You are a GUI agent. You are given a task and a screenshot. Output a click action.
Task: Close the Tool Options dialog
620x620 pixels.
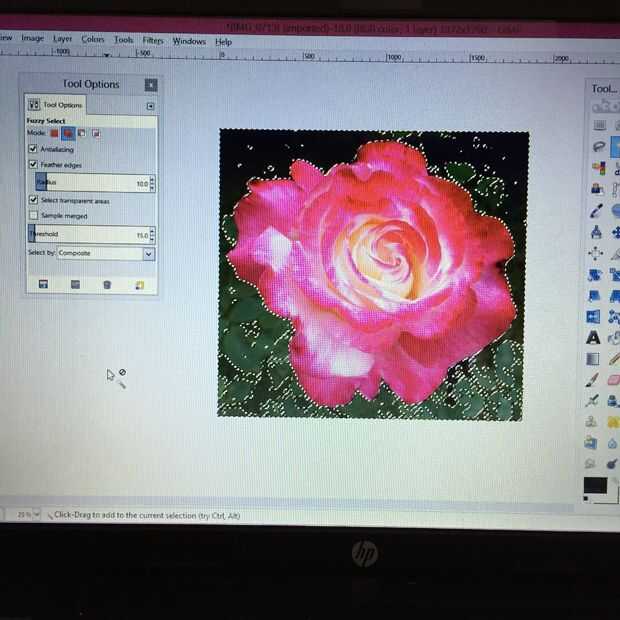(x=151, y=85)
